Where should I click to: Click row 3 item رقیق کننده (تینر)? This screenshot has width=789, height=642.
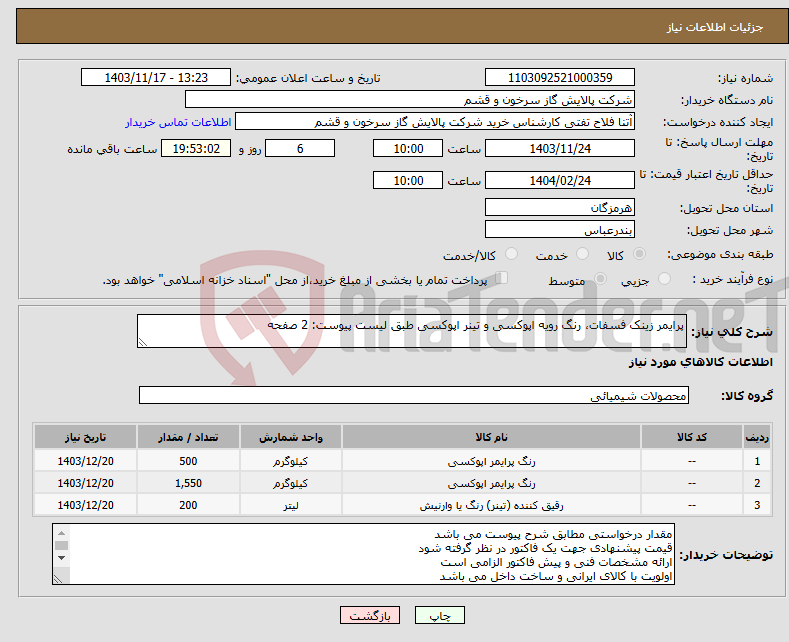[x=491, y=505]
